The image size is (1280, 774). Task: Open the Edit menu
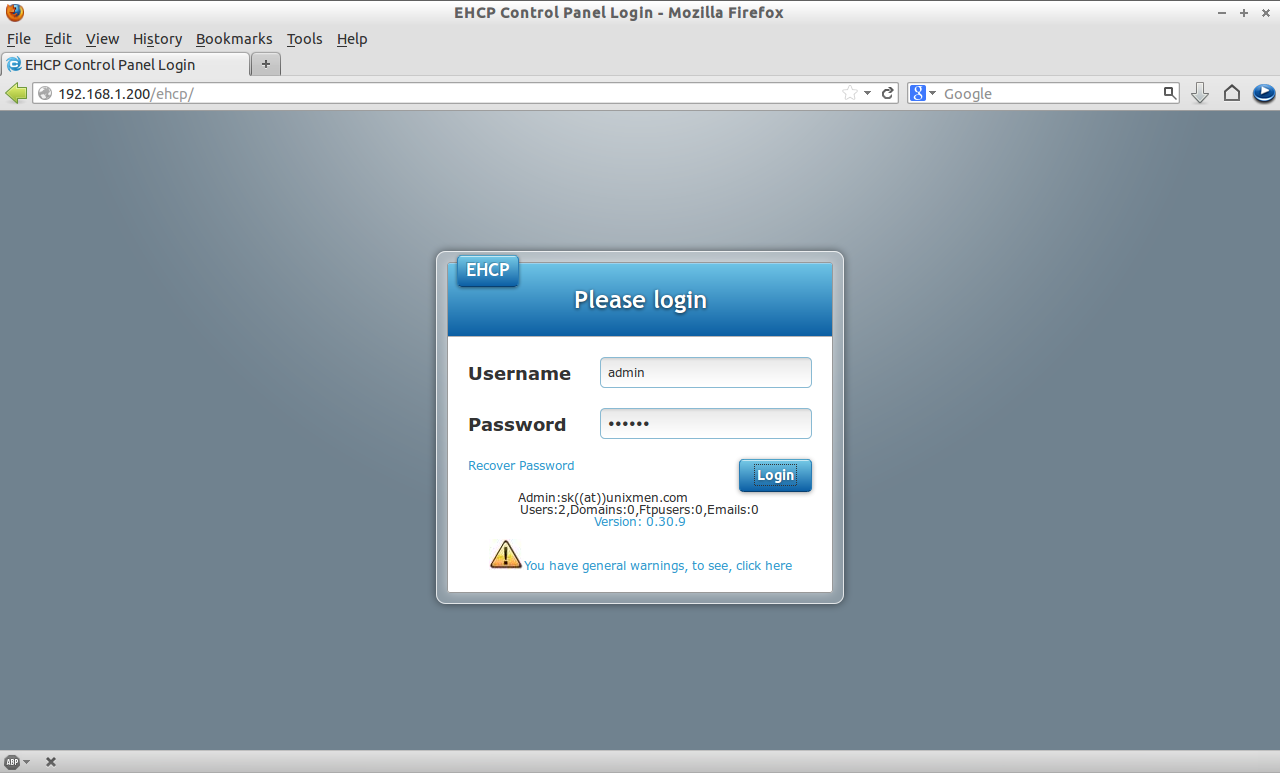click(58, 39)
